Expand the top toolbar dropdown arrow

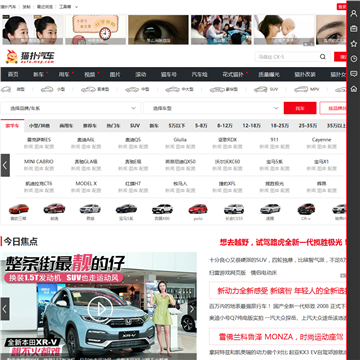coord(76,7)
